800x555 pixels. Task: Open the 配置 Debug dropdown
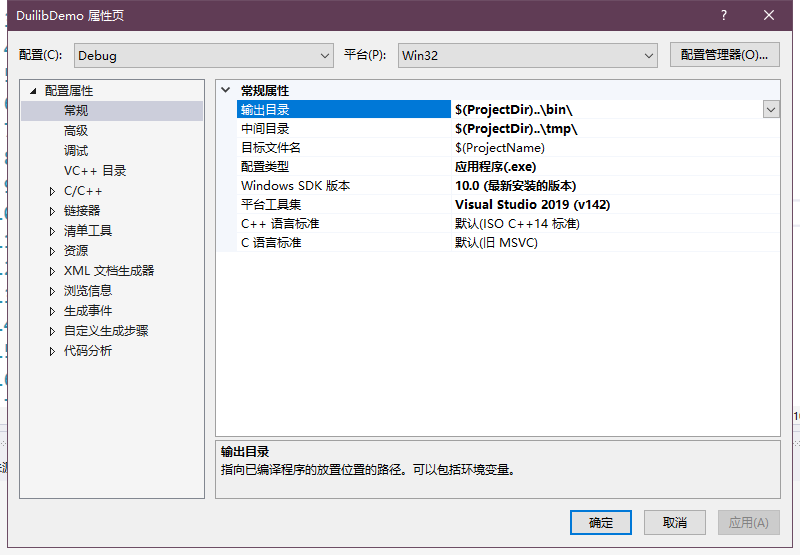[203, 55]
